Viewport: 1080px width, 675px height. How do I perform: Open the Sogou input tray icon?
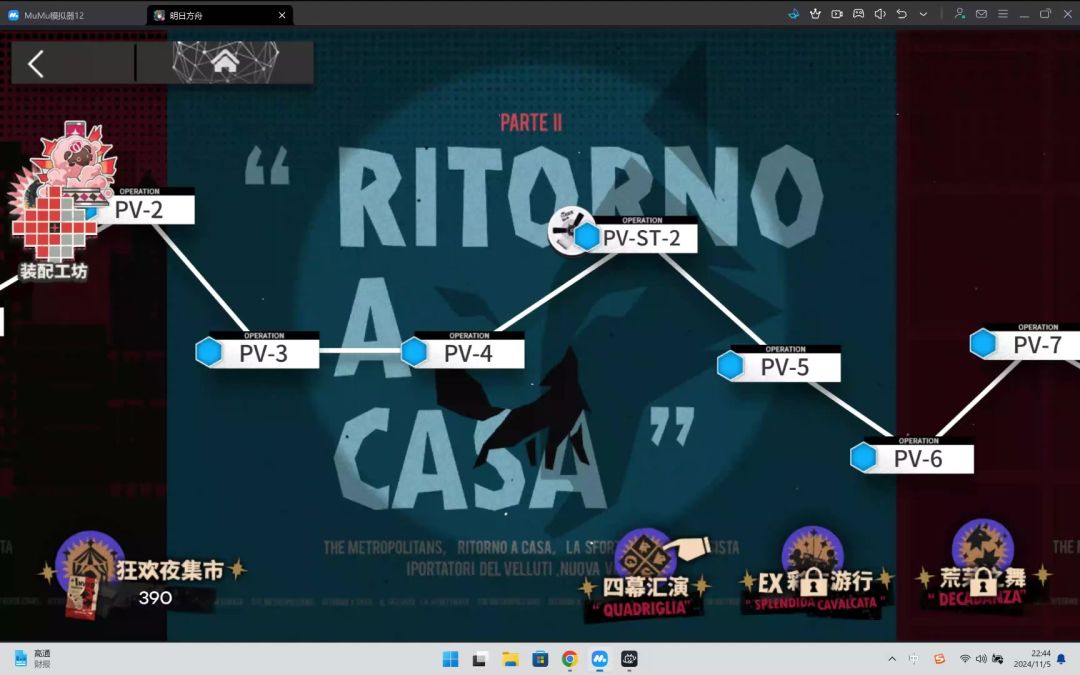click(x=939, y=659)
